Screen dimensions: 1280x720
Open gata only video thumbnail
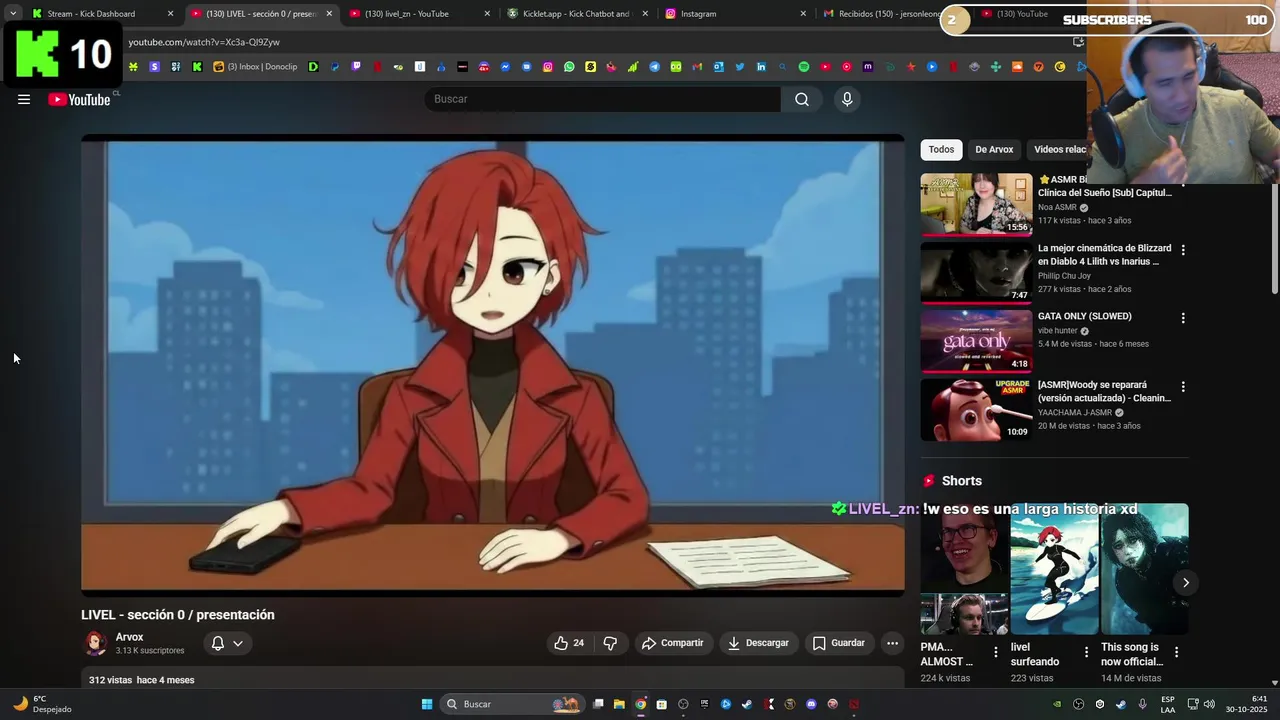click(976, 341)
